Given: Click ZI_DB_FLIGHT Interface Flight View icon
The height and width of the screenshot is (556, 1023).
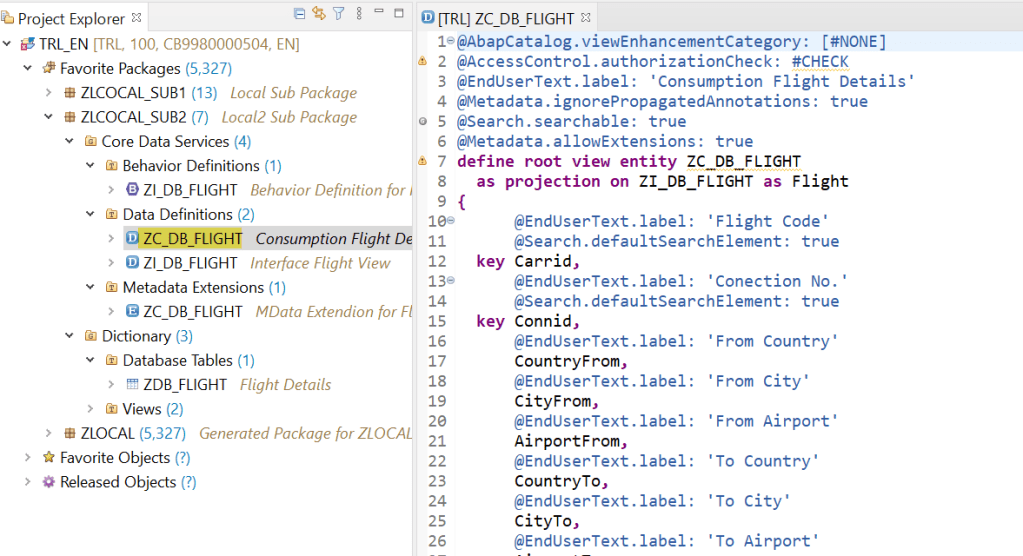Looking at the screenshot, I should pos(132,262).
